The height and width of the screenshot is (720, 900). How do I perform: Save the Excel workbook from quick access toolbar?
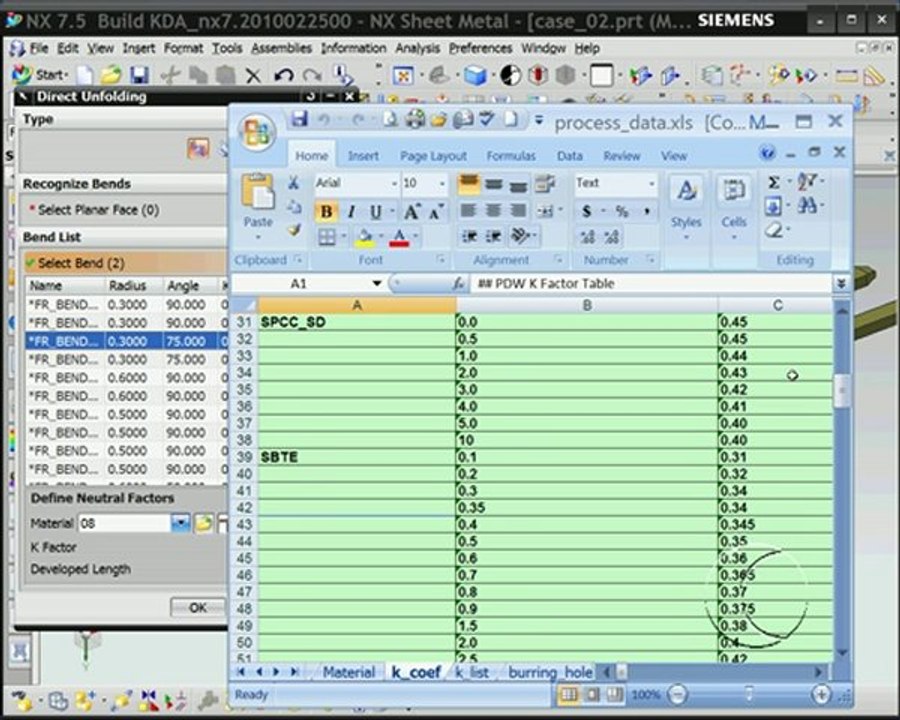298,119
